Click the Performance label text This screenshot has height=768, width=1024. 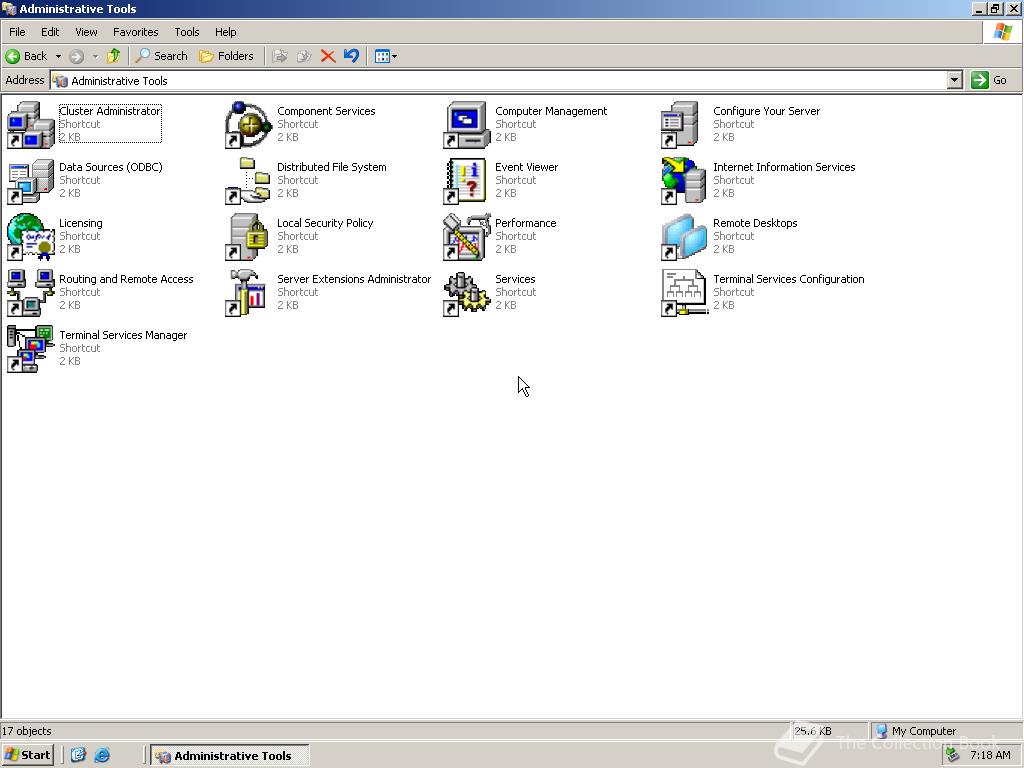pos(526,223)
